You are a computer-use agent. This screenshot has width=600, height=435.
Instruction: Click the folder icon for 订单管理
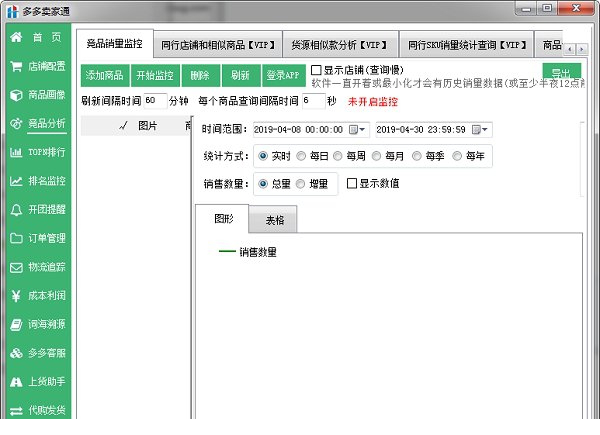[16, 238]
